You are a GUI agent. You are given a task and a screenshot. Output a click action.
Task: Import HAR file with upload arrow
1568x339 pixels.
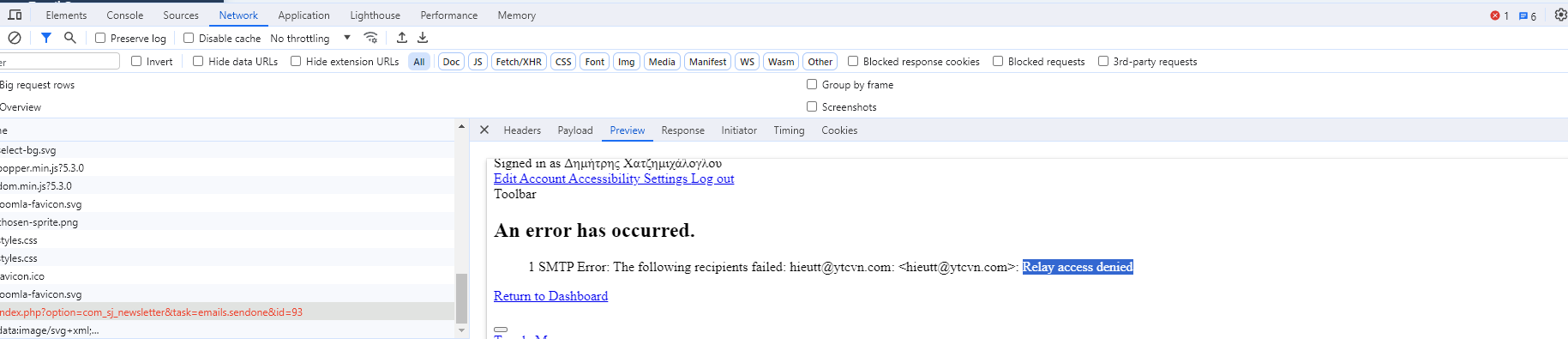click(x=402, y=38)
